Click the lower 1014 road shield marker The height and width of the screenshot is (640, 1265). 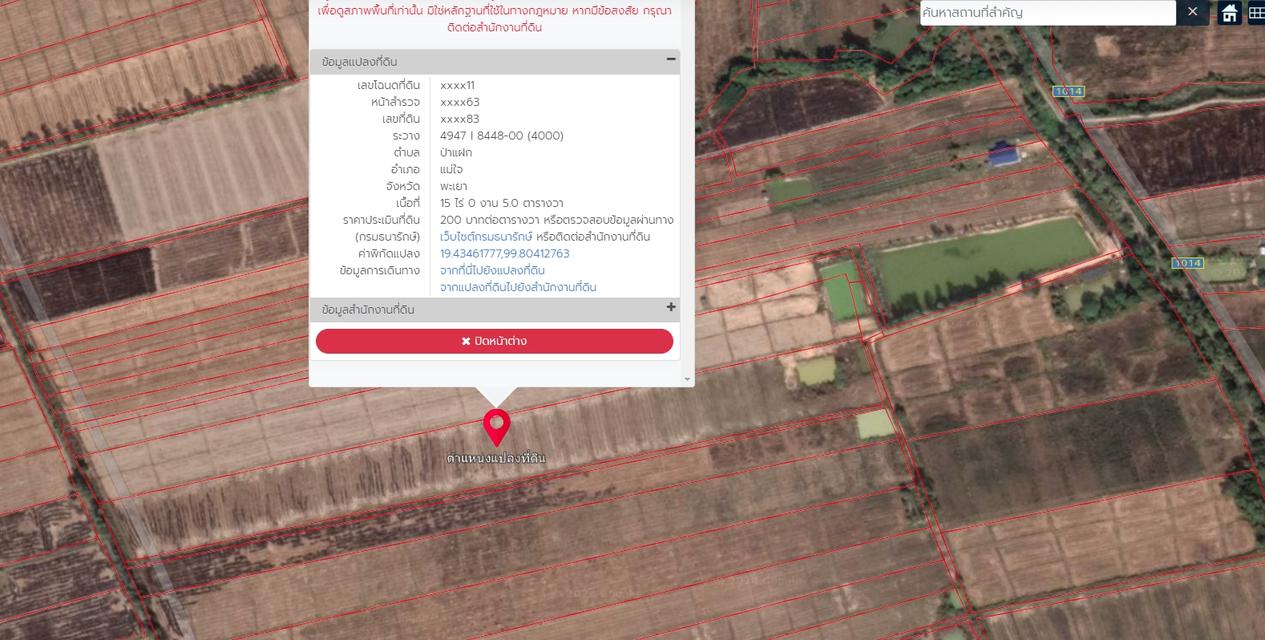1187,263
